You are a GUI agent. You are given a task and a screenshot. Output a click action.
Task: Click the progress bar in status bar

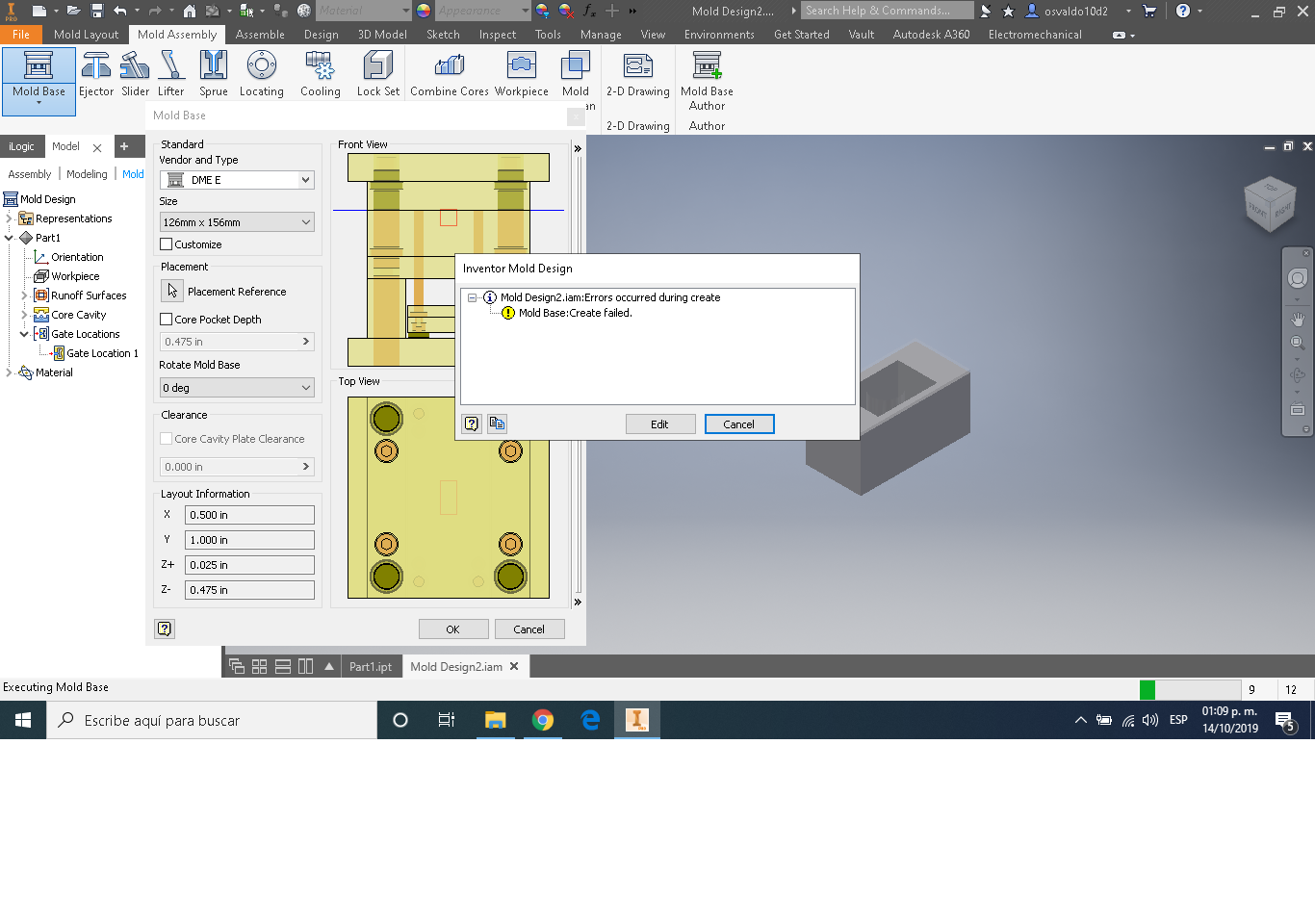coord(1190,689)
